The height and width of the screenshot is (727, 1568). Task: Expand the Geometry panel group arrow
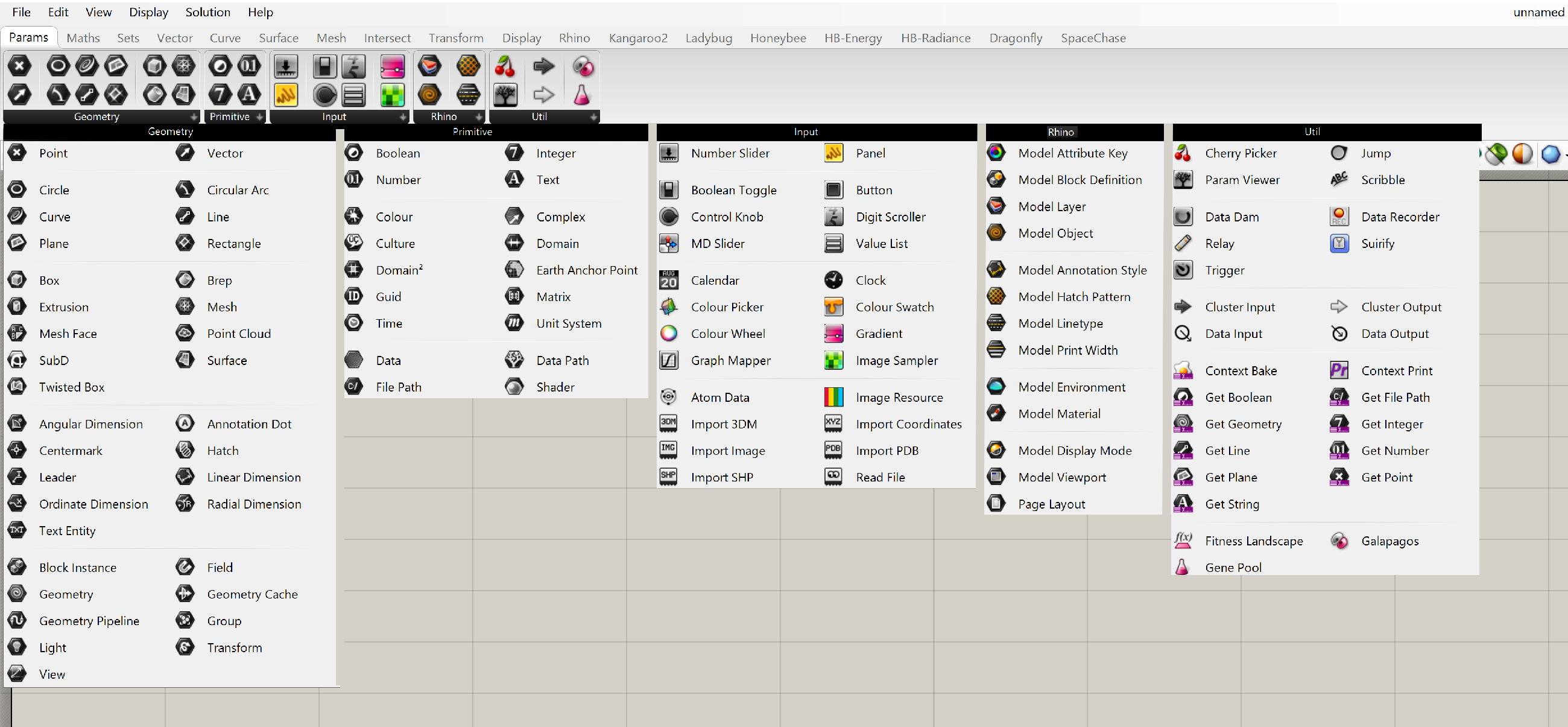tap(194, 117)
